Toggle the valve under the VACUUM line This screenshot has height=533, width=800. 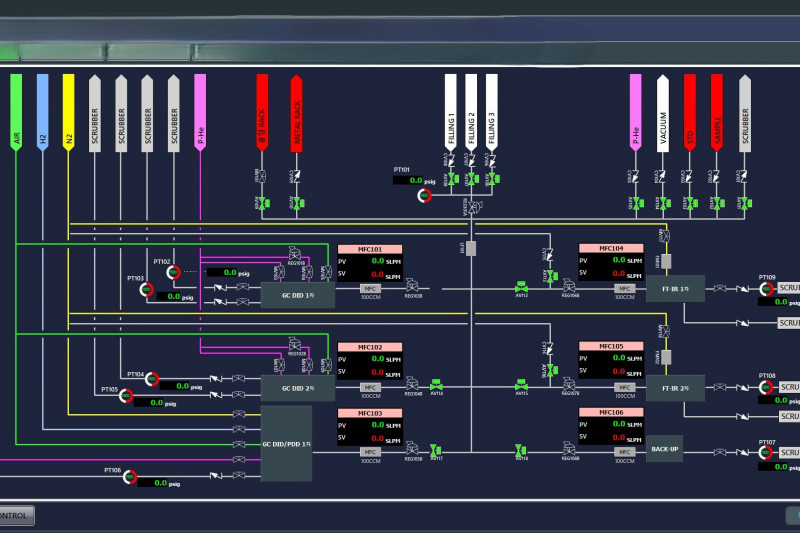(x=661, y=203)
